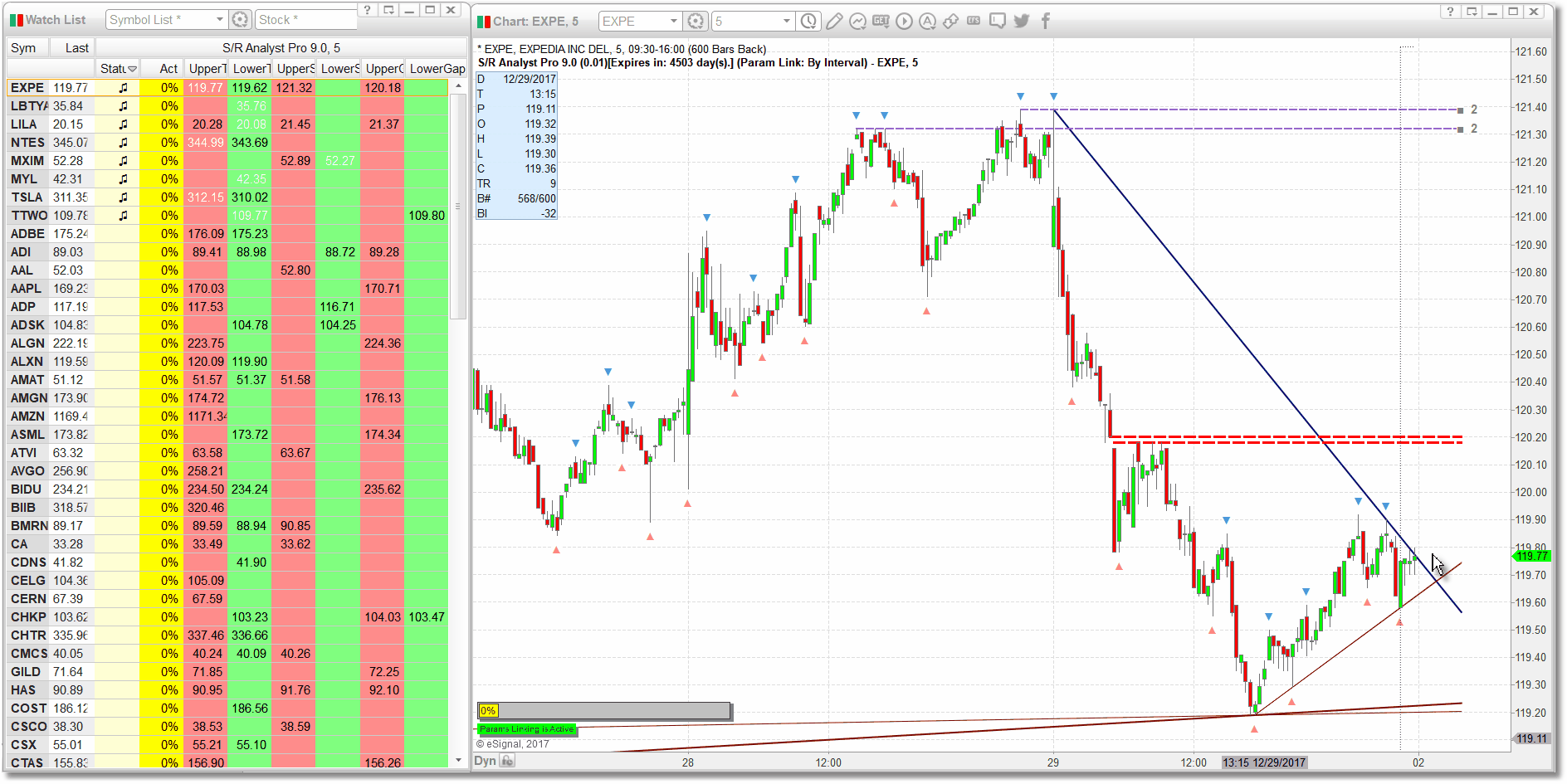Click the music note icon in TTWO row
The width and height of the screenshot is (1567, 784).
(x=123, y=215)
